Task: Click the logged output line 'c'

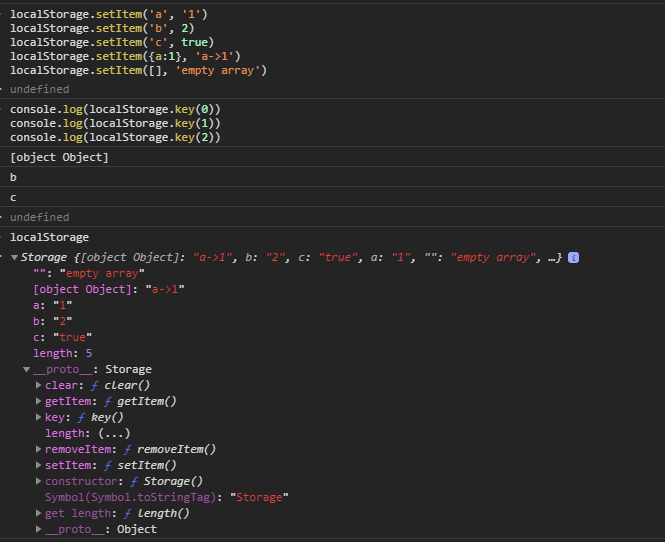Action: coord(13,198)
